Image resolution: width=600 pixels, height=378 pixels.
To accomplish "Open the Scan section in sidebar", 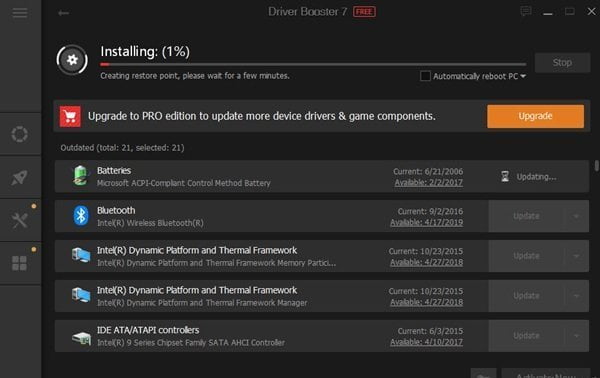I will coord(20,134).
